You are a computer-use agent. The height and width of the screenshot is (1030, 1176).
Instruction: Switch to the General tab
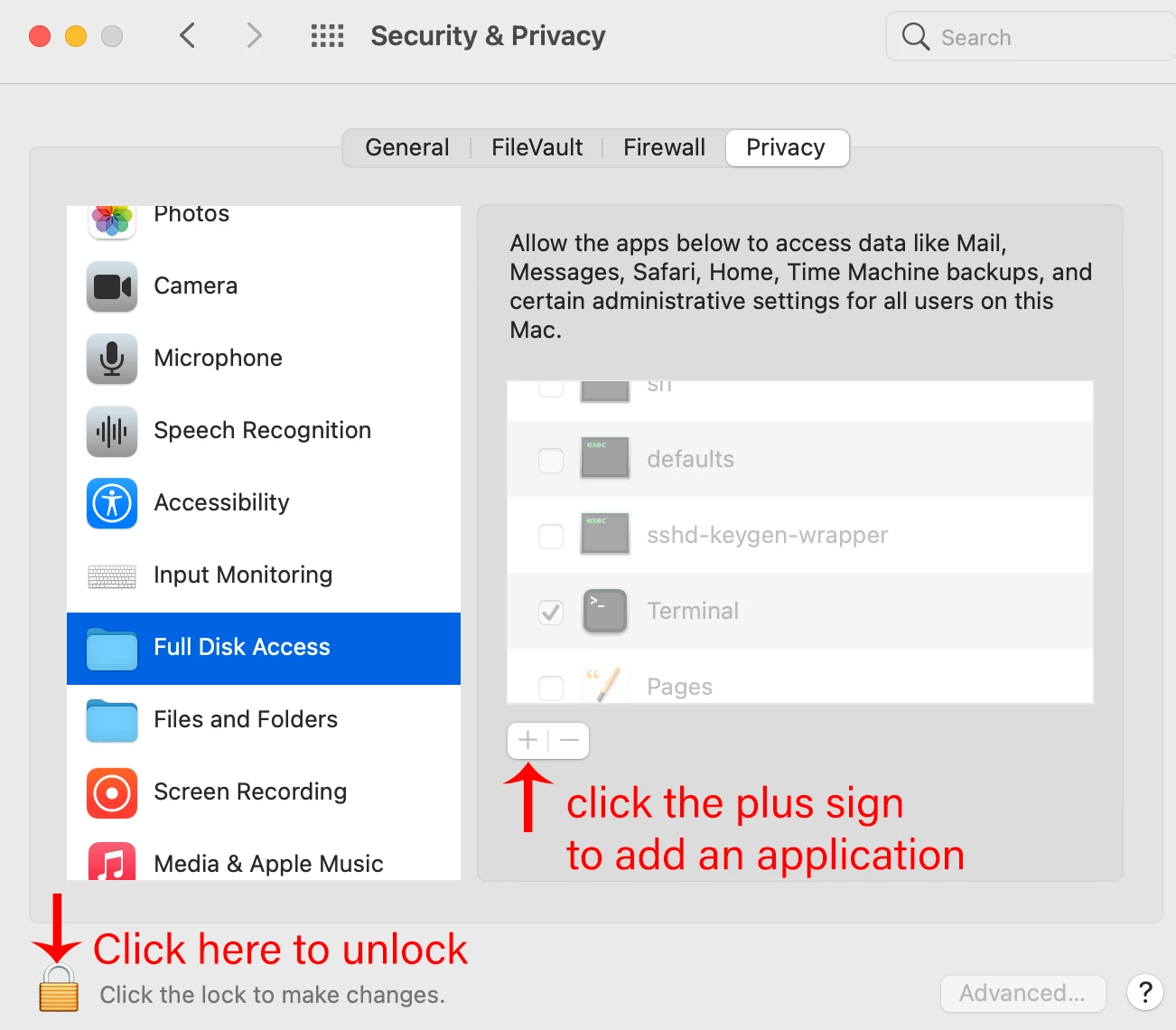[407, 147]
